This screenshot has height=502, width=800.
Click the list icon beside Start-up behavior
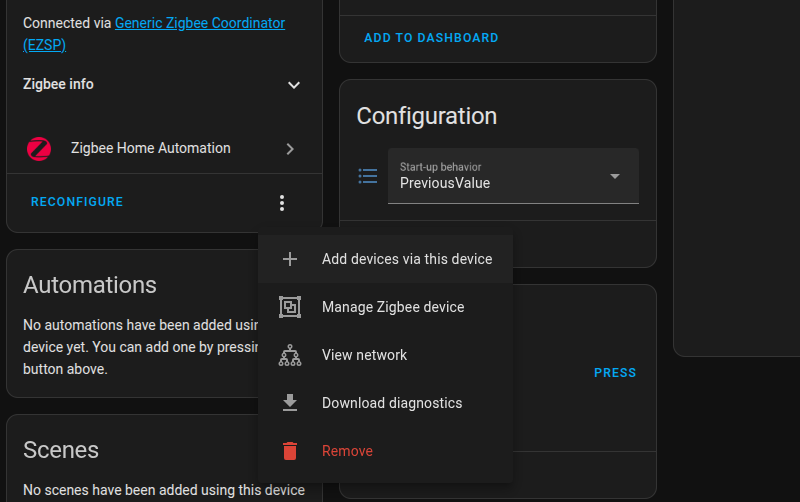pos(368,176)
